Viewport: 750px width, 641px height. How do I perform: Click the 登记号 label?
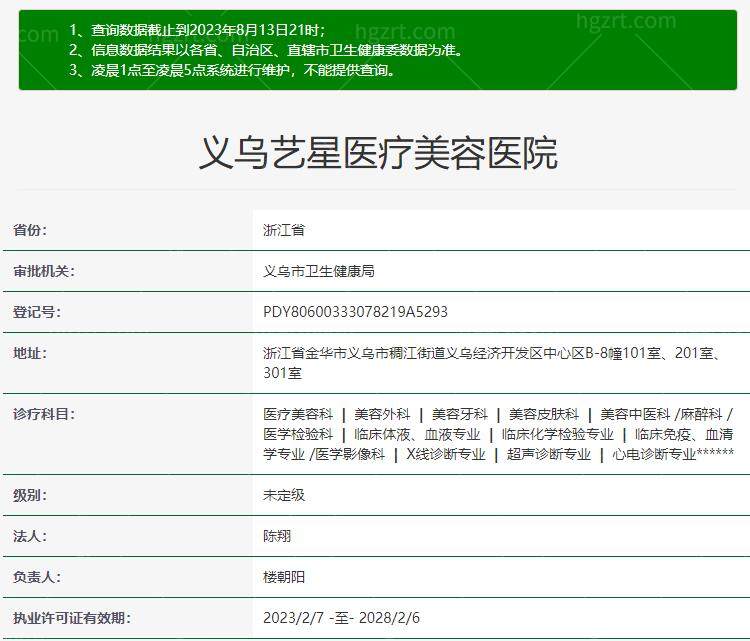coord(37,312)
